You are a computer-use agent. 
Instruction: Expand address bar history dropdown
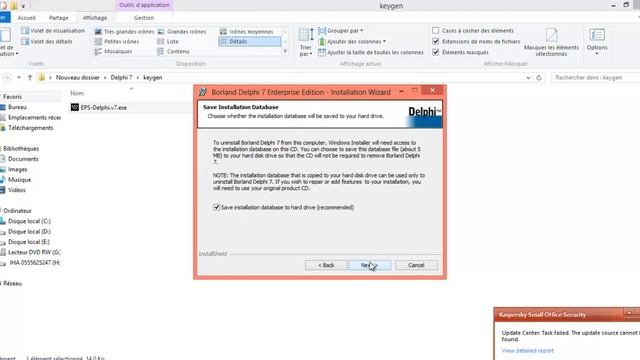(528, 78)
